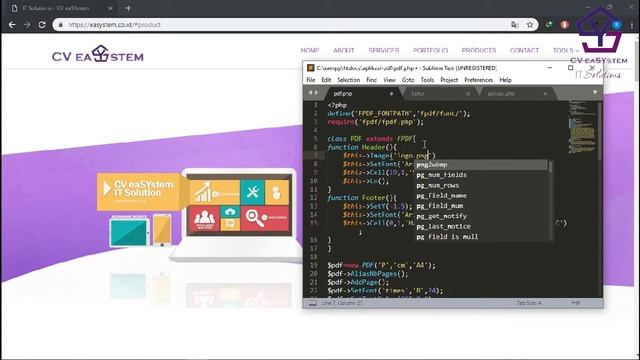Open the HOME page link
This screenshot has width=640, height=360.
pos(310,51)
